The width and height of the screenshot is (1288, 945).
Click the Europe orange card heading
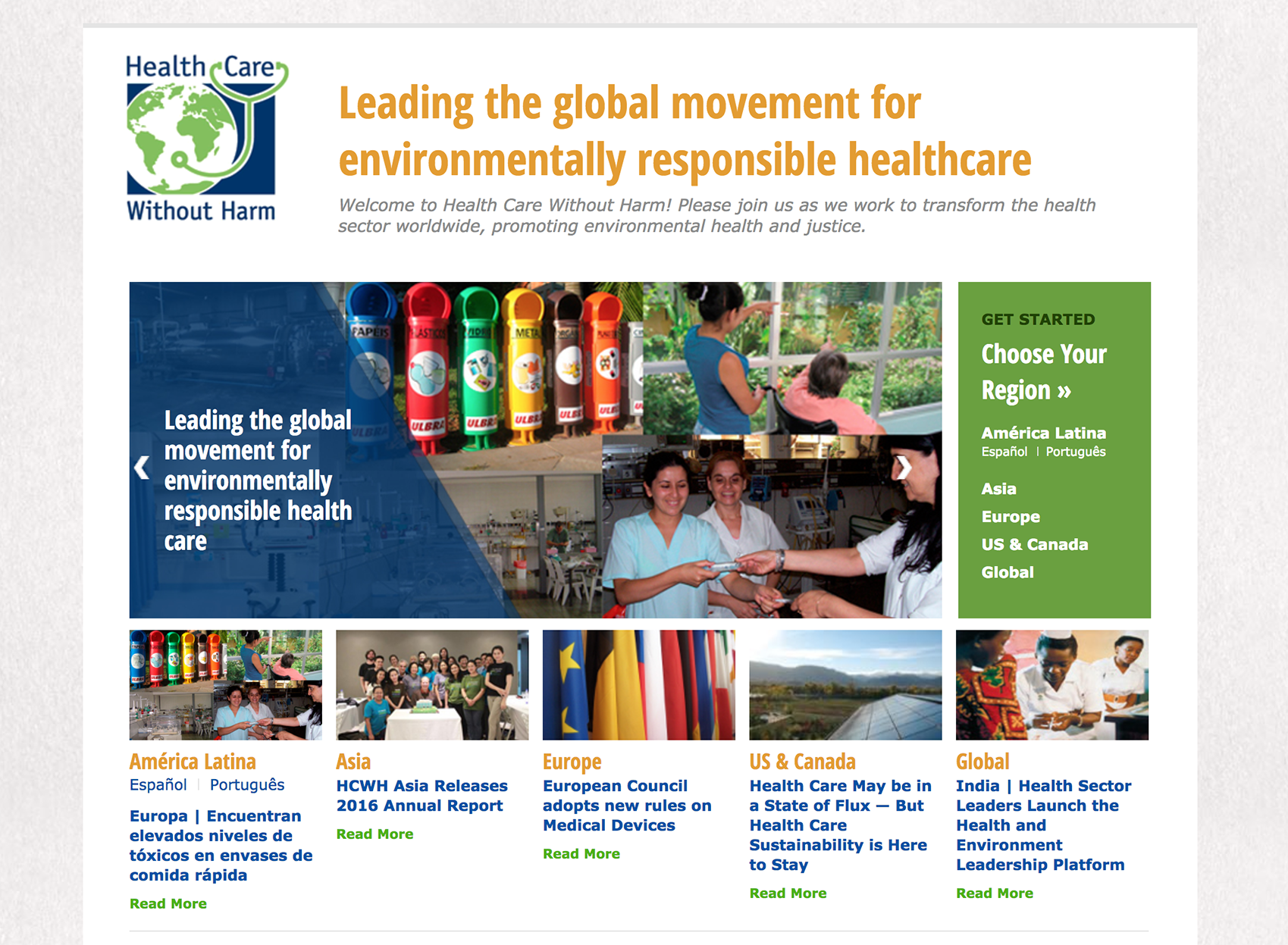pos(572,762)
